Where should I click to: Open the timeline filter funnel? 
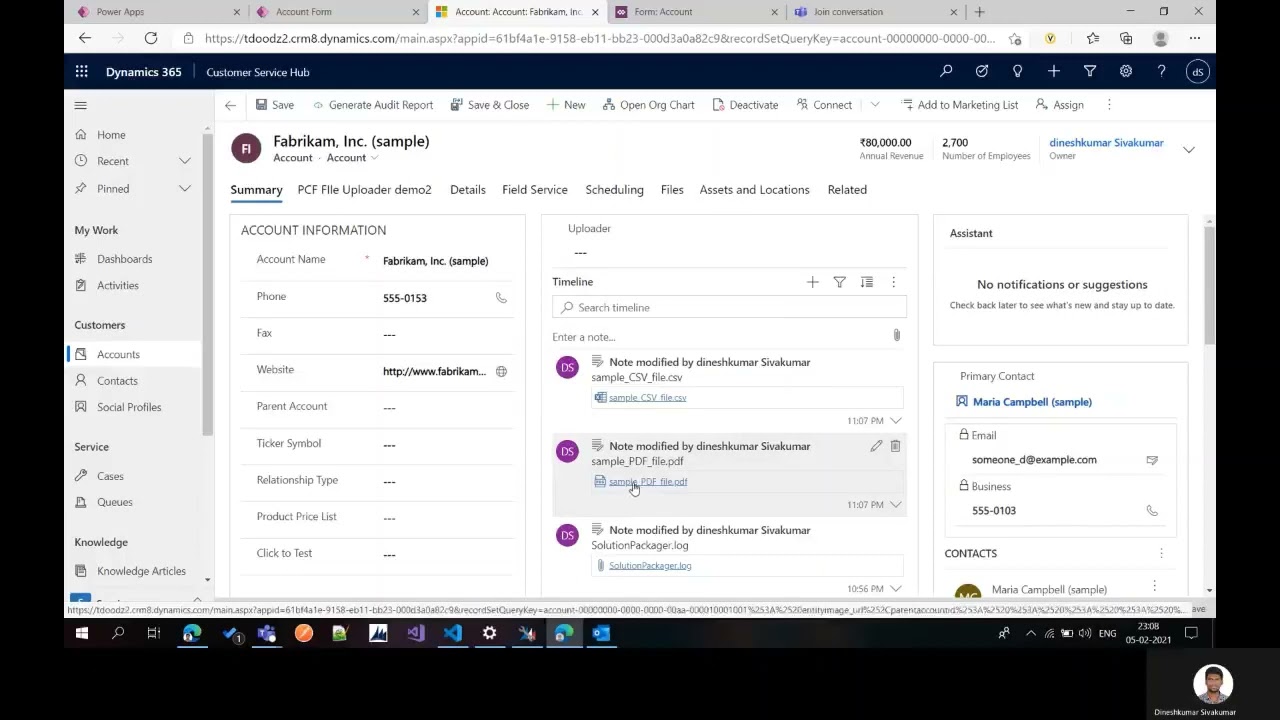pos(840,283)
